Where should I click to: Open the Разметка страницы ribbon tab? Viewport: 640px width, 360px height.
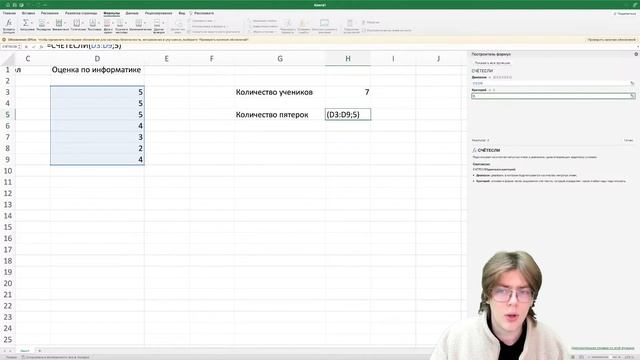[x=81, y=13]
